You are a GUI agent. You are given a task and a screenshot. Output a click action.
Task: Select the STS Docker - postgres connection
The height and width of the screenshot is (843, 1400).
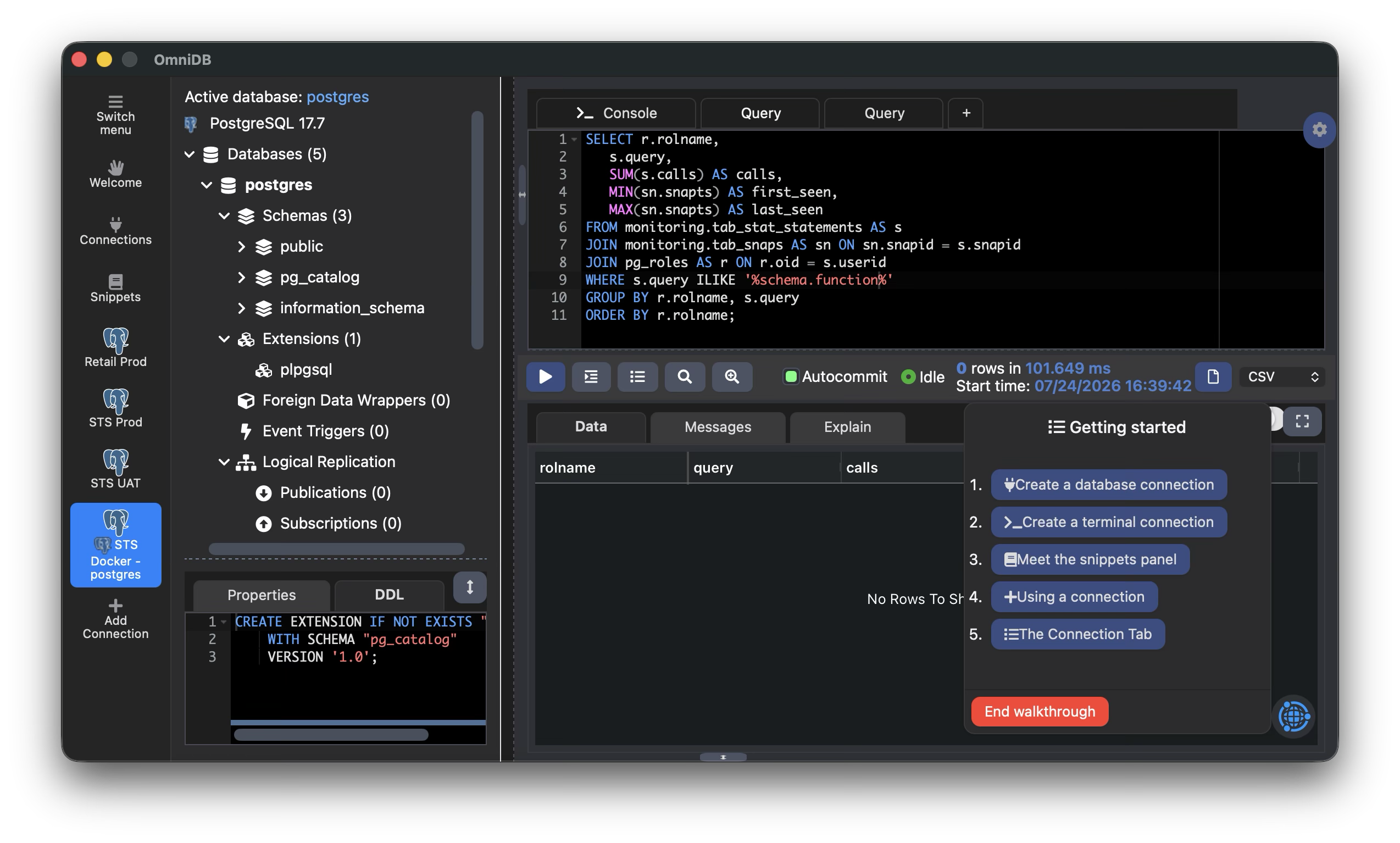coord(115,544)
